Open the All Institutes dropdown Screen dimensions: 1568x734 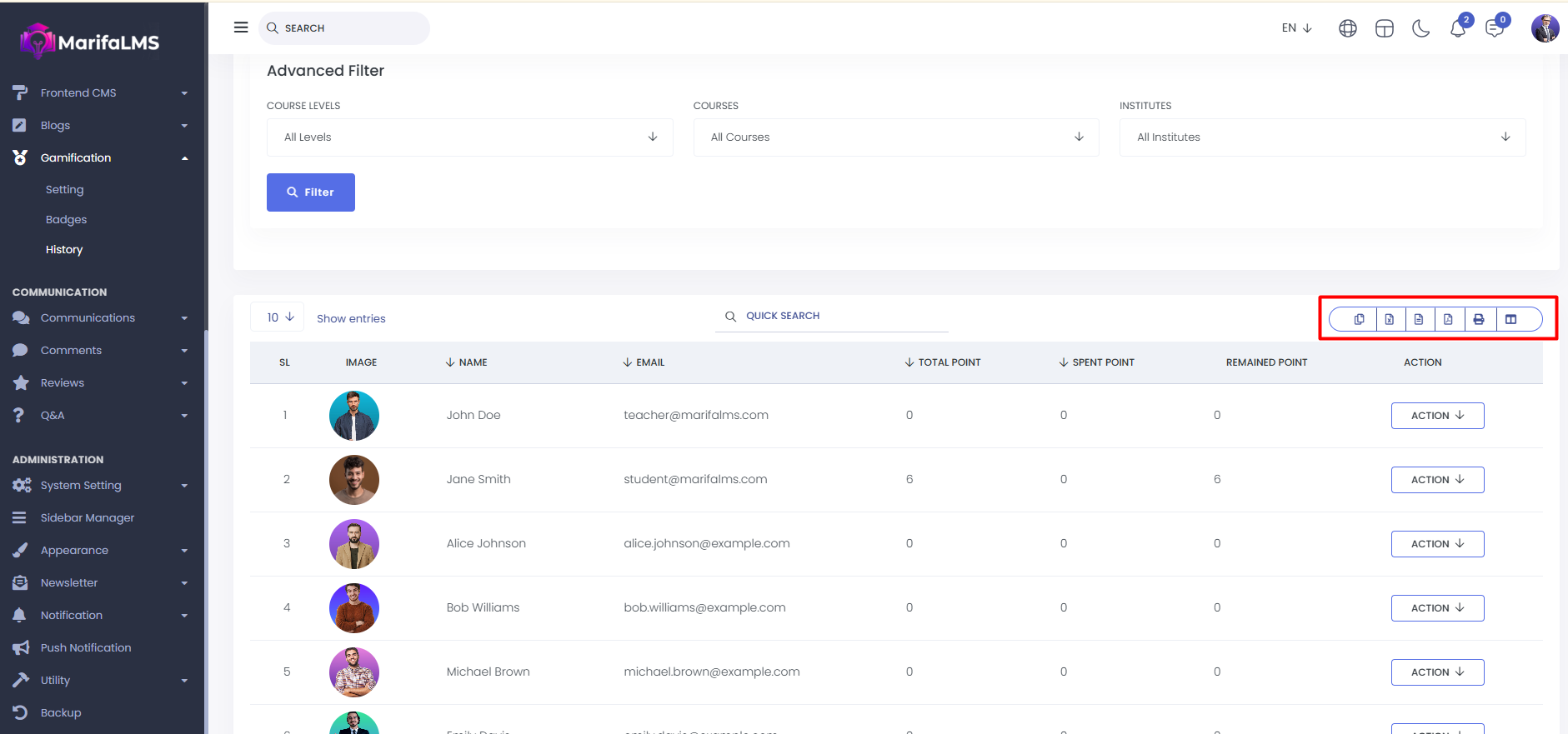click(x=1322, y=137)
